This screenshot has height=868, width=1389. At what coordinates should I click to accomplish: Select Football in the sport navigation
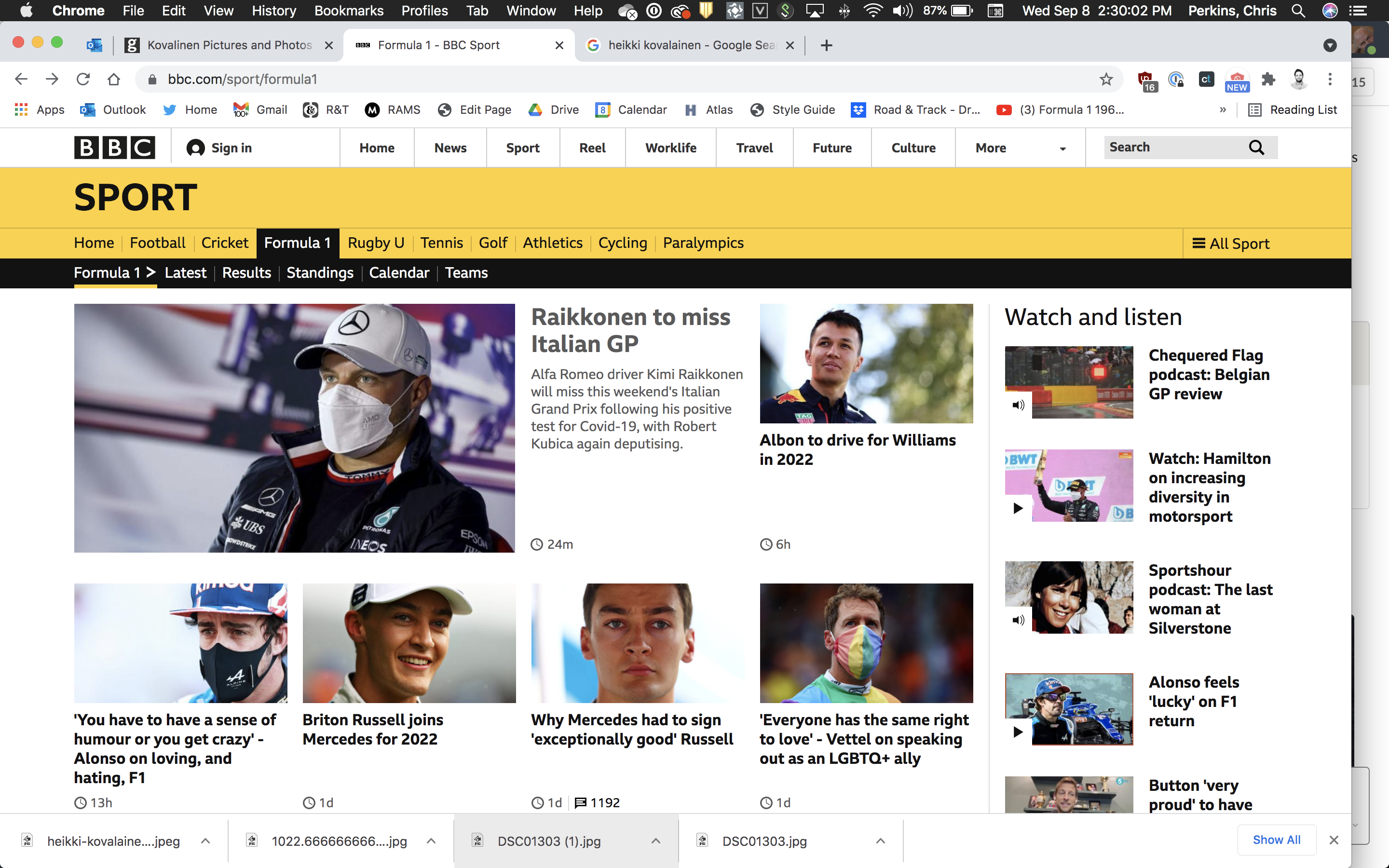(x=157, y=243)
